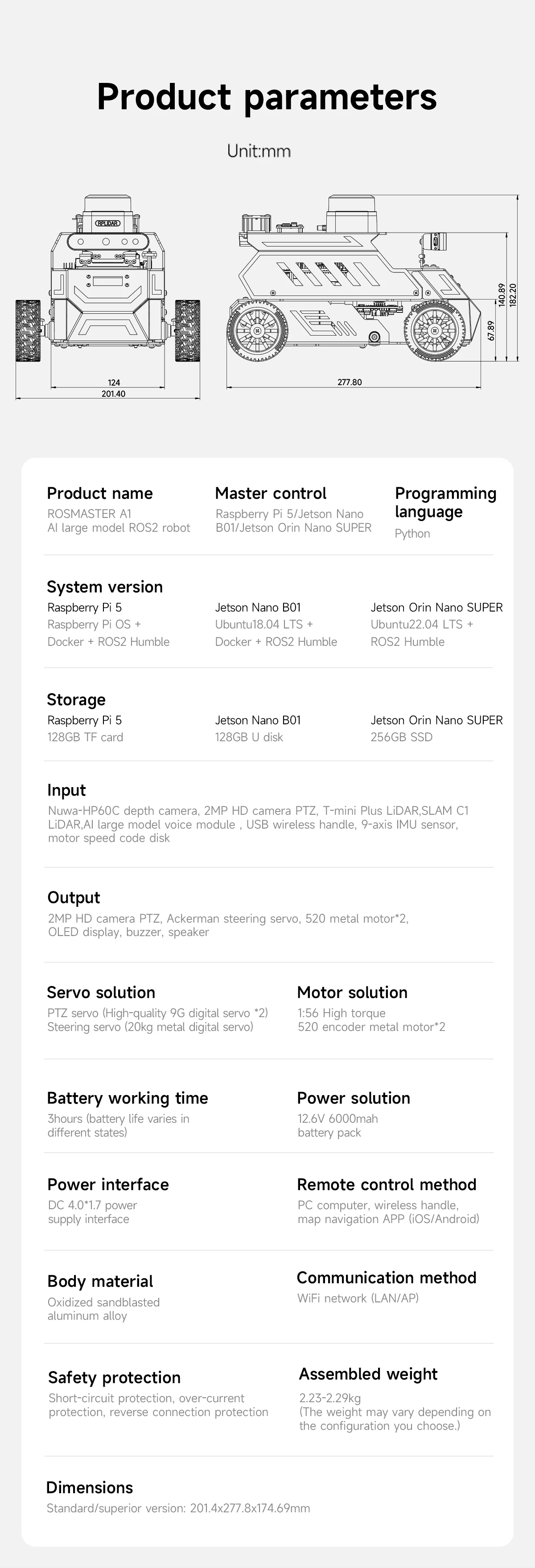Select the 256GB SSD text
535x1568 pixels.
[401, 737]
